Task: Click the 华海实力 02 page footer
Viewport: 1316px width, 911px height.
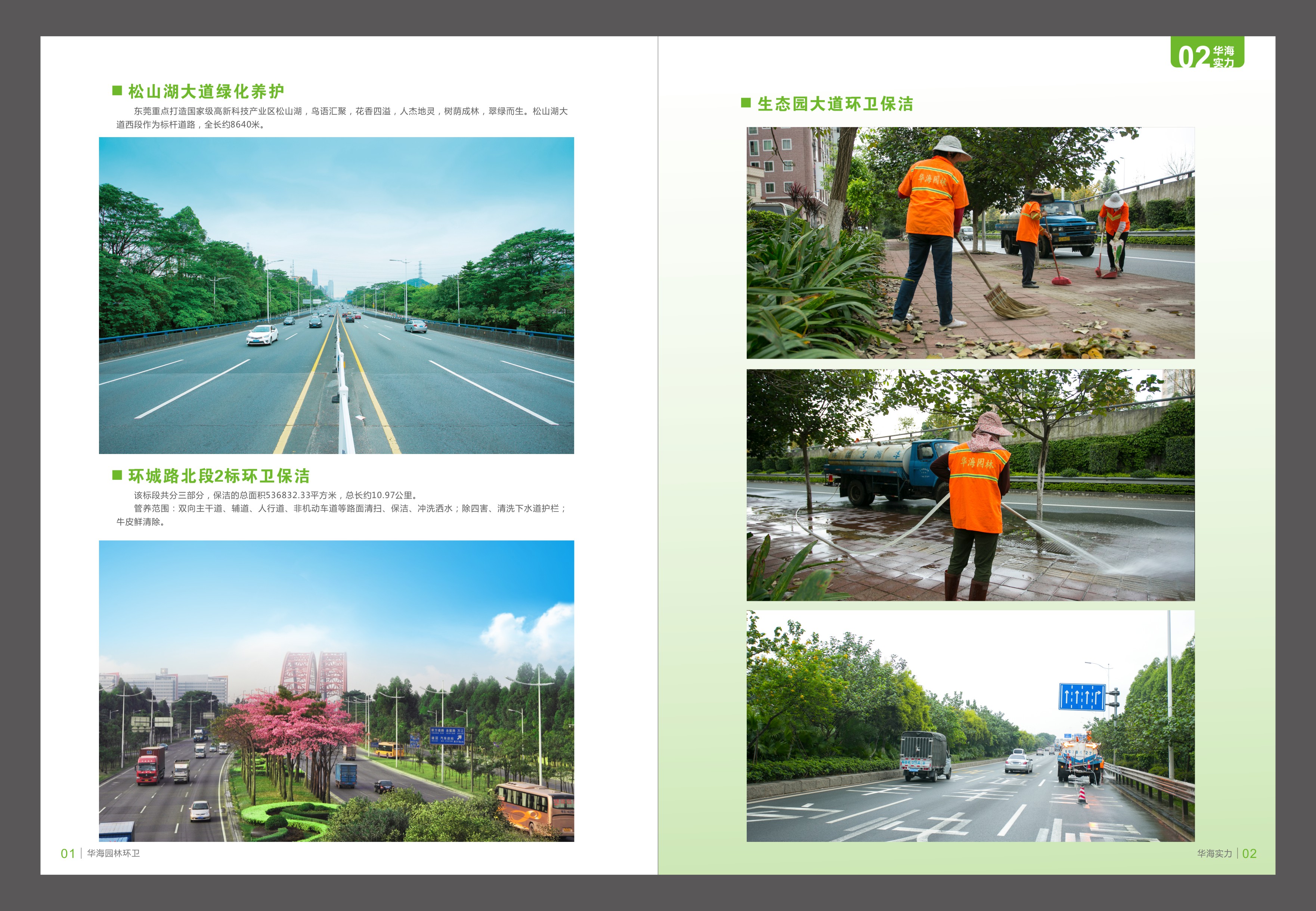Action: (1226, 853)
